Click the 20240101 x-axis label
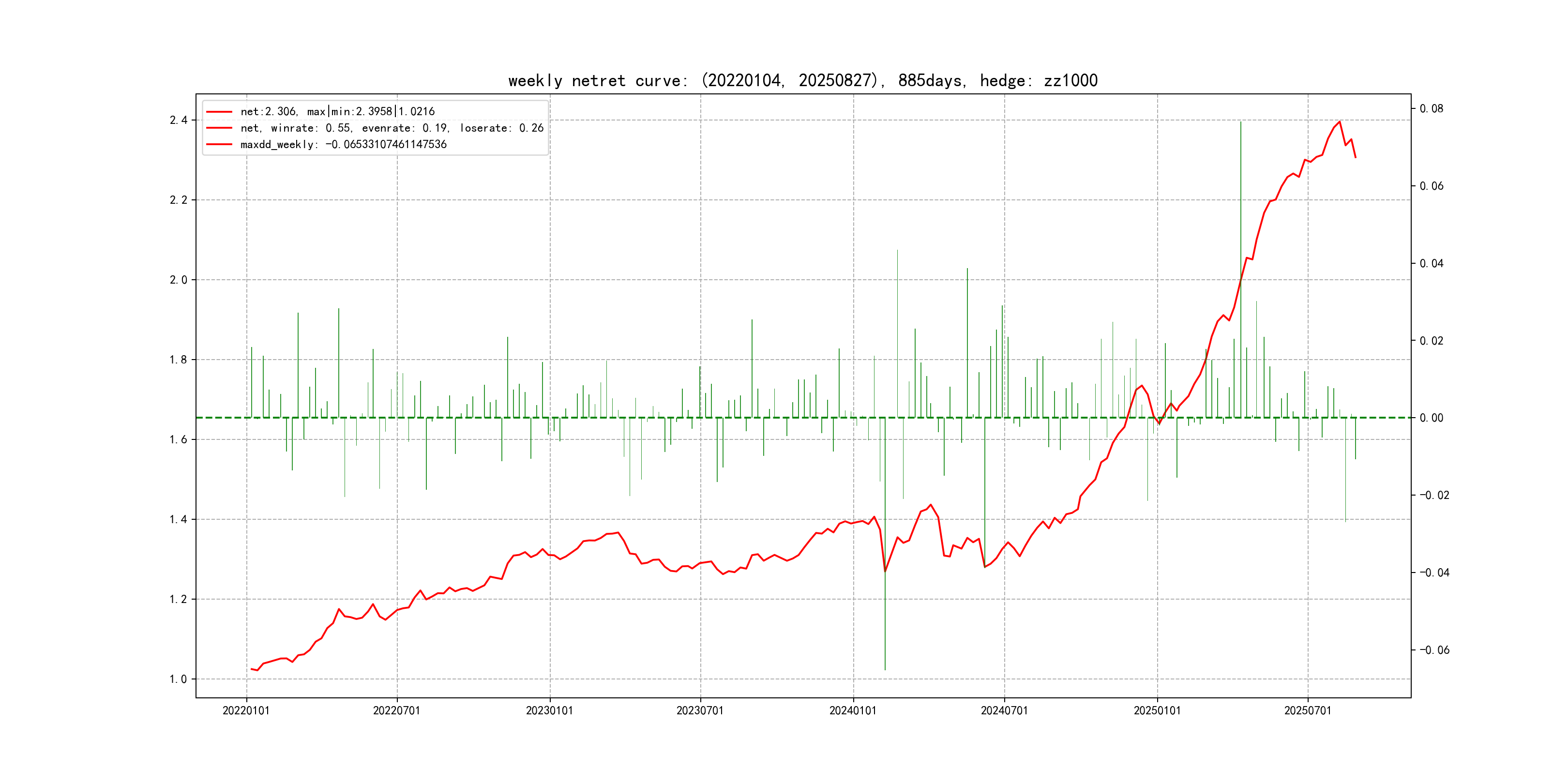 (x=853, y=710)
